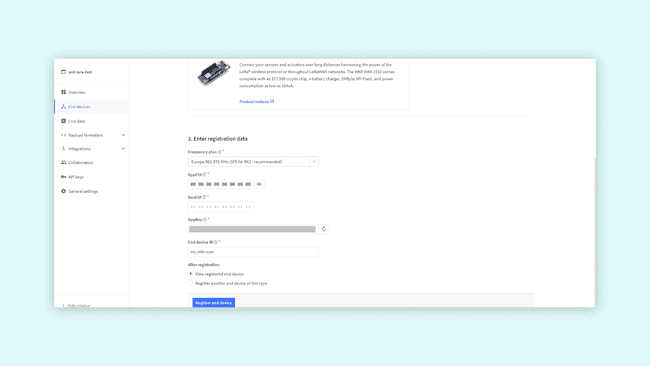The width and height of the screenshot is (650, 366).
Task: Collapse sidebar via Hide sidebar
Action: tap(76, 305)
